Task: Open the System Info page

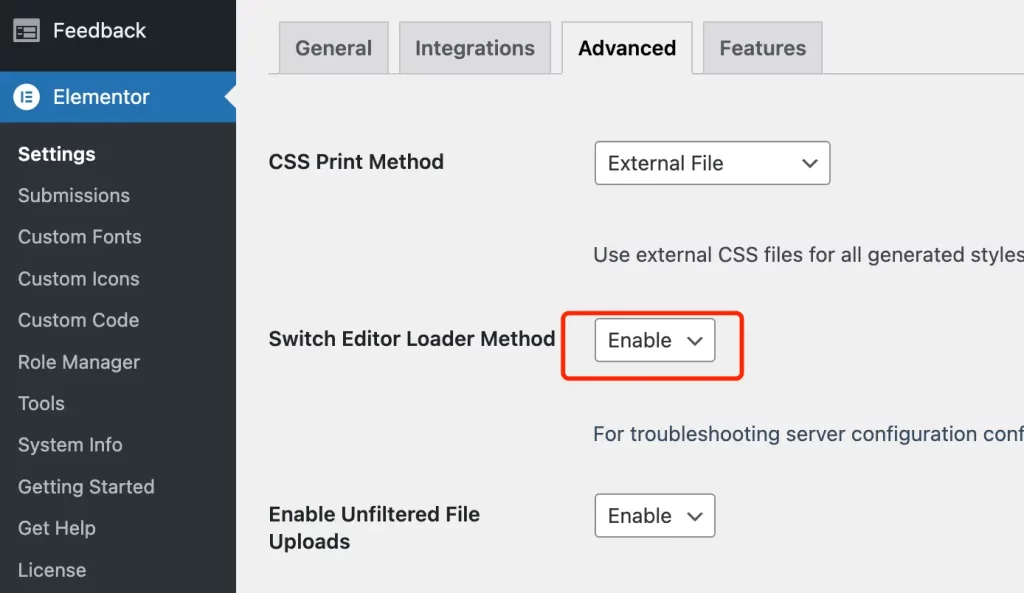Action: [x=70, y=445]
